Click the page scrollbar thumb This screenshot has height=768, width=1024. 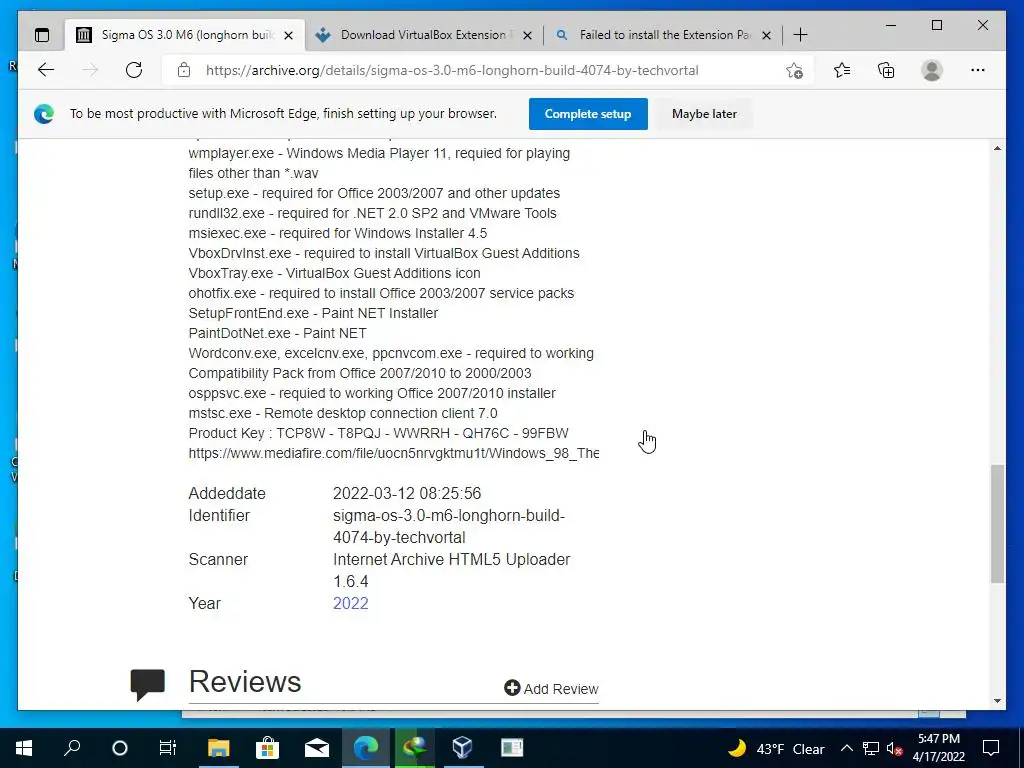[997, 524]
